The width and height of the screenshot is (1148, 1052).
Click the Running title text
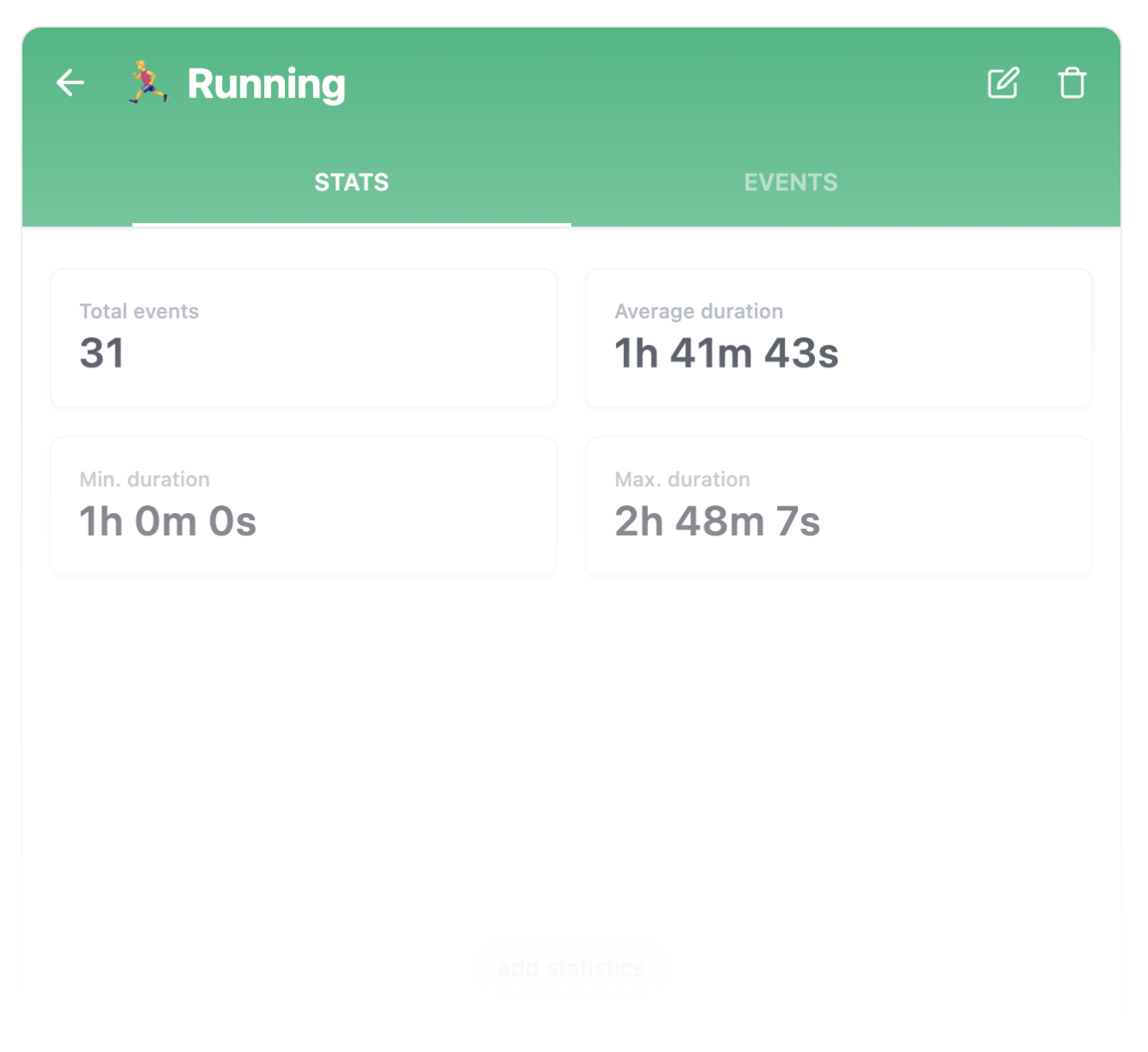[x=267, y=84]
